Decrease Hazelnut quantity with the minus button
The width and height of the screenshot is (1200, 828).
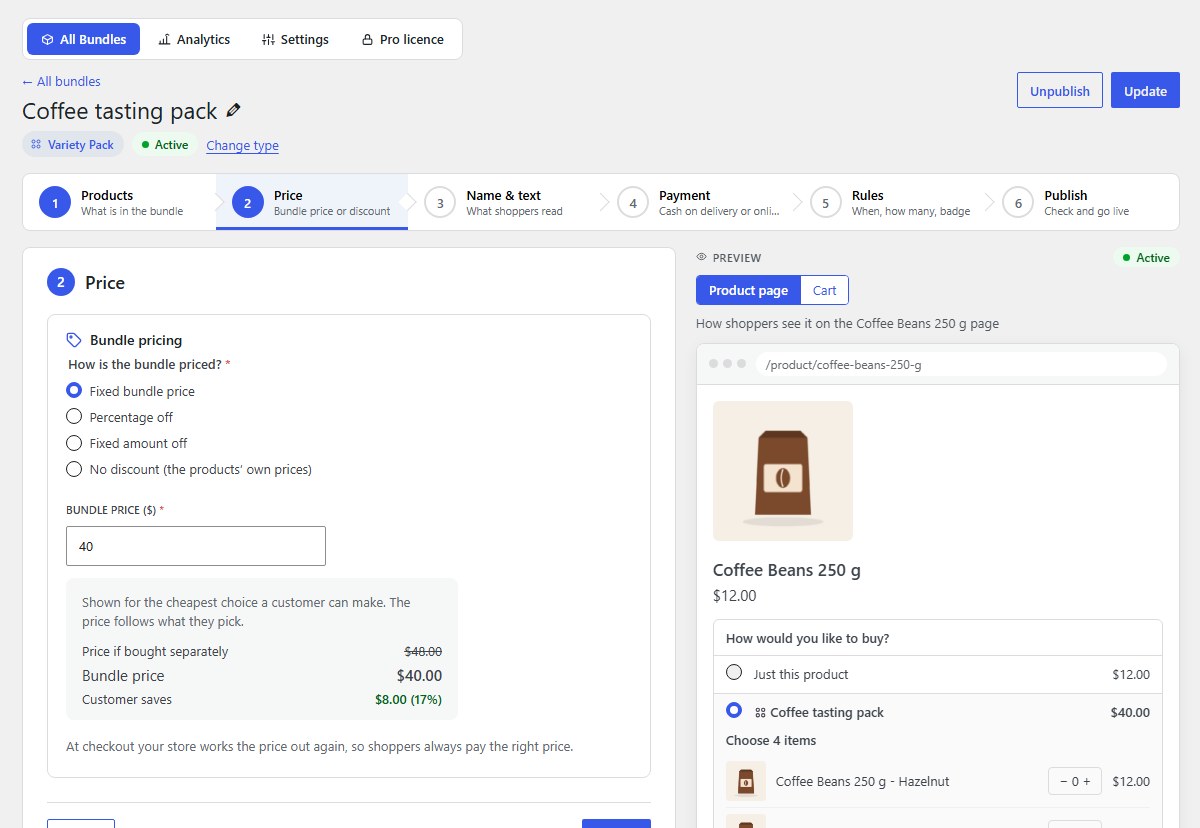(1062, 782)
